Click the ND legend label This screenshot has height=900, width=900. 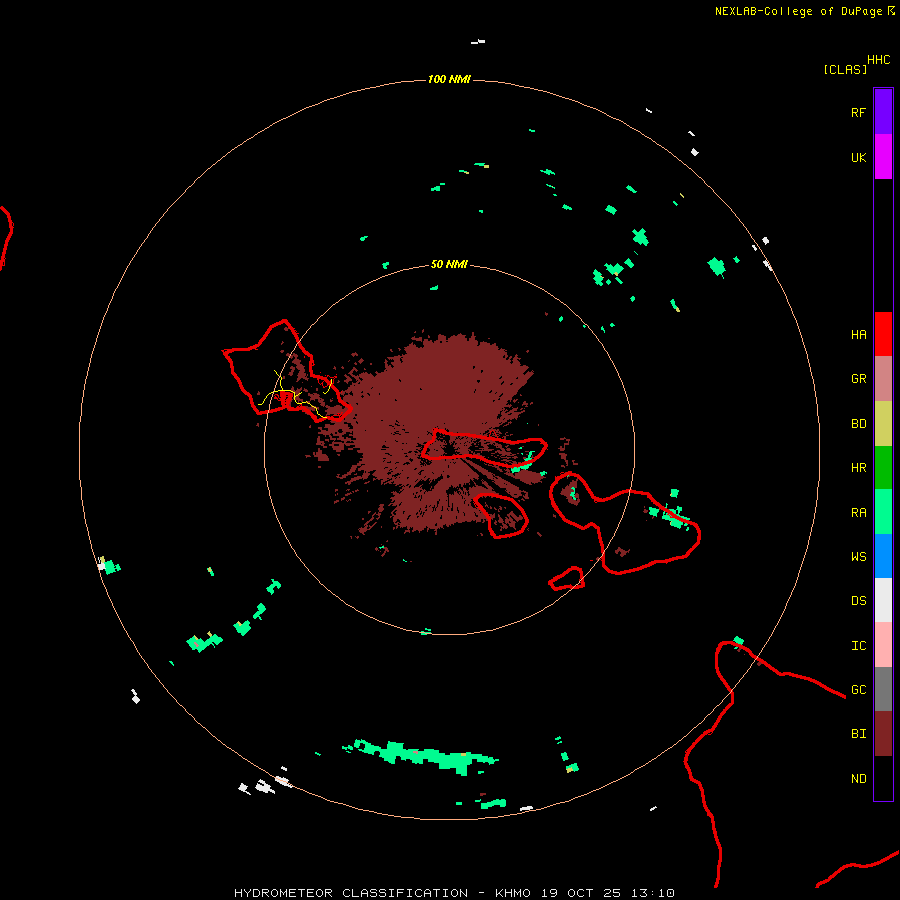point(858,778)
